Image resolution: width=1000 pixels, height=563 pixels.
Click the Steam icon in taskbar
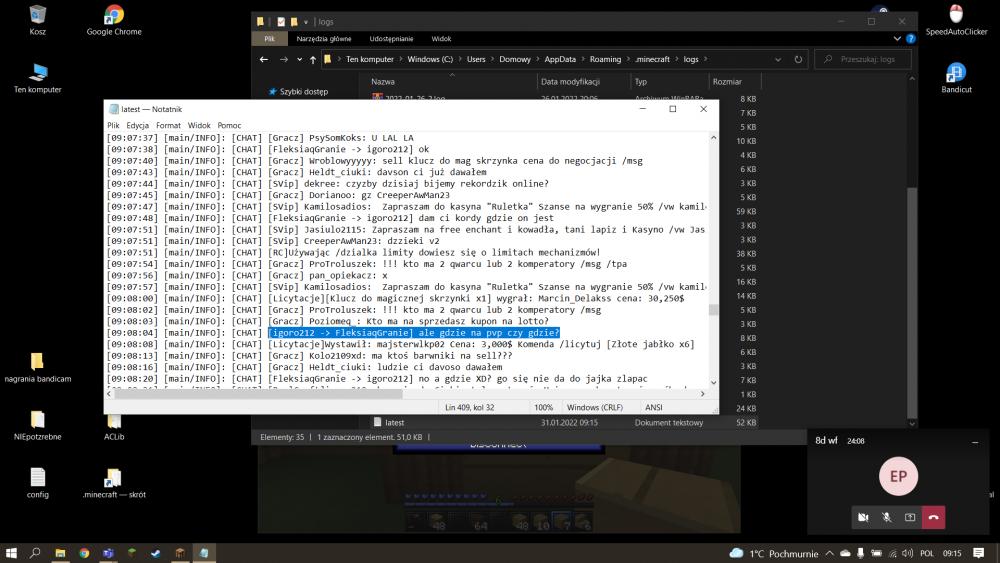[155, 553]
